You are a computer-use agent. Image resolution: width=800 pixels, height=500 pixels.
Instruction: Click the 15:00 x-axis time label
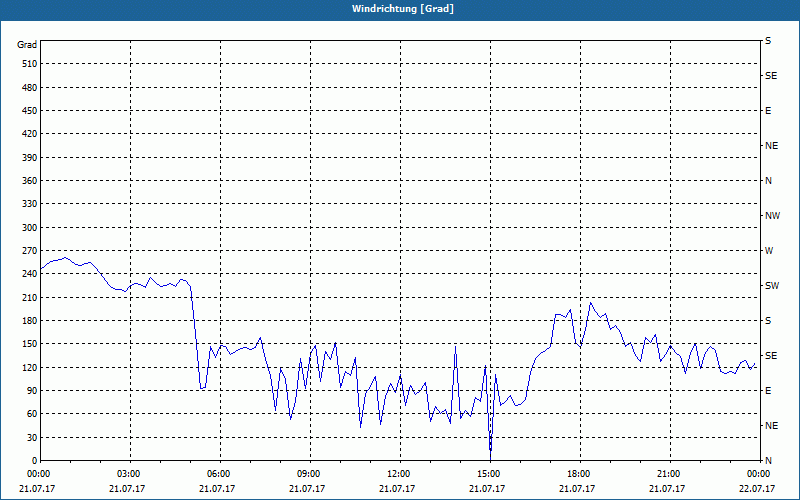pos(490,474)
